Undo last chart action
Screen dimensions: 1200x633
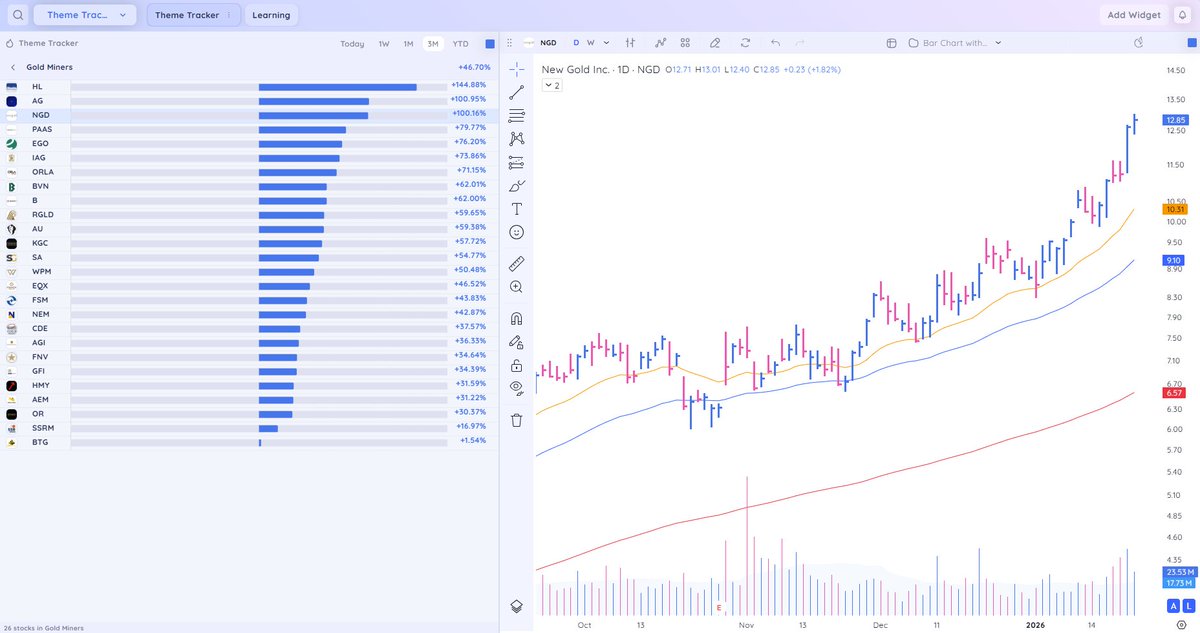tap(775, 43)
